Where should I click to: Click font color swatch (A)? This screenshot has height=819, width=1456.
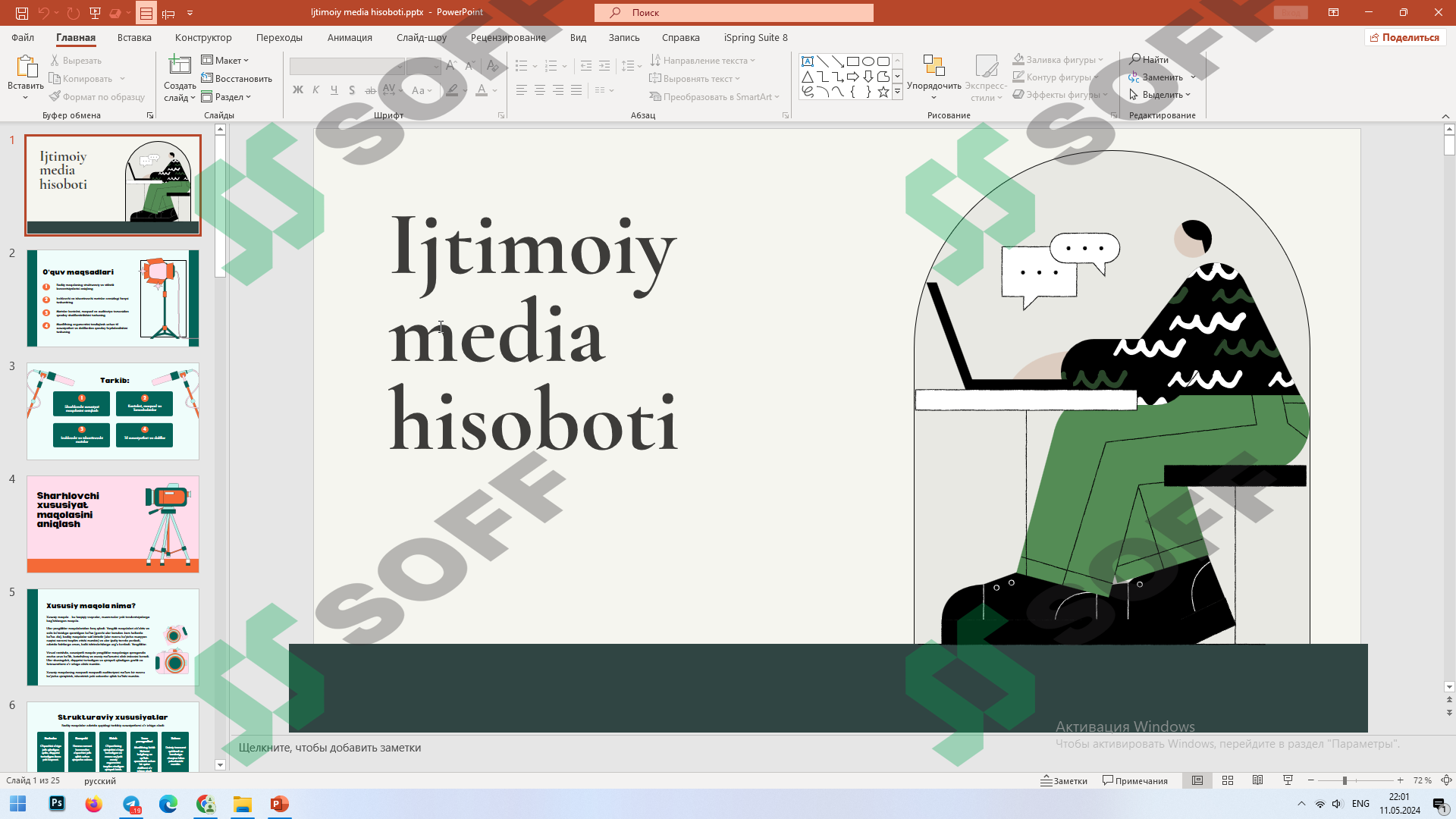[x=482, y=90]
